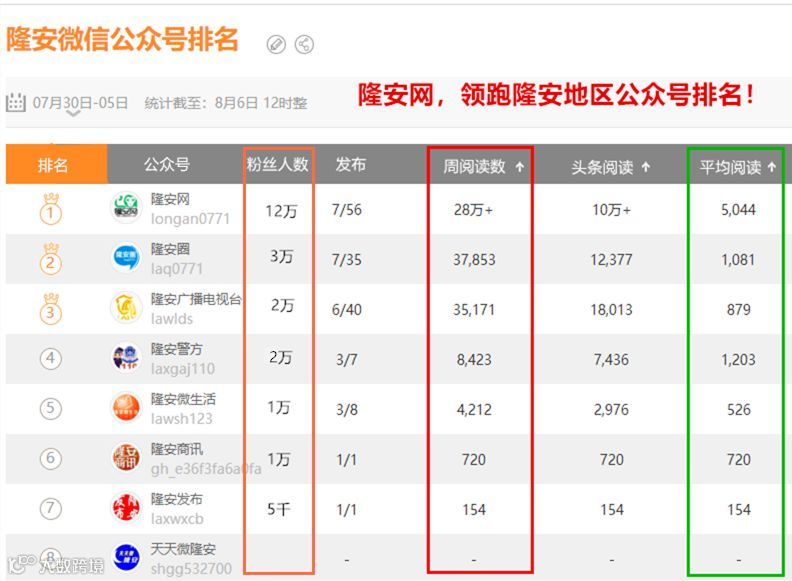This screenshot has height=581, width=792.
Task: Click the 隆安警方 account avatar
Action: point(126,357)
